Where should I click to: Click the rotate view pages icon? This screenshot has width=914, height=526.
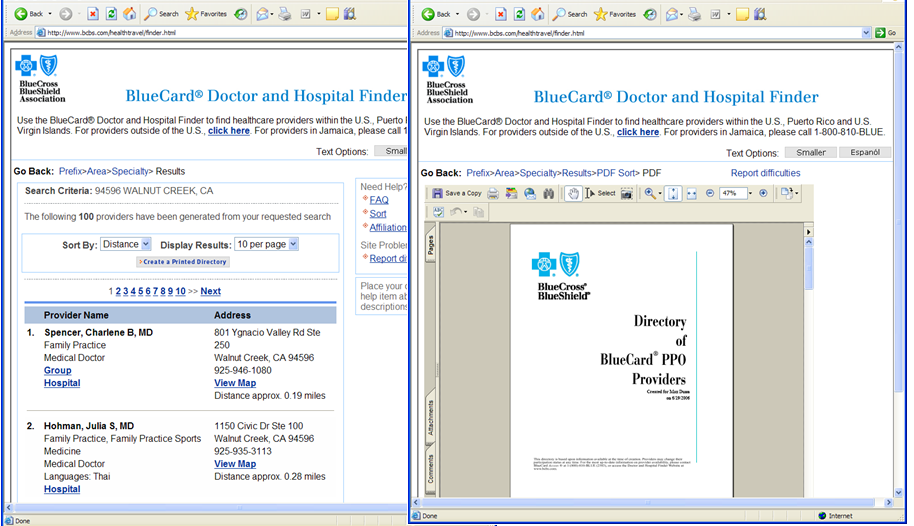787,193
